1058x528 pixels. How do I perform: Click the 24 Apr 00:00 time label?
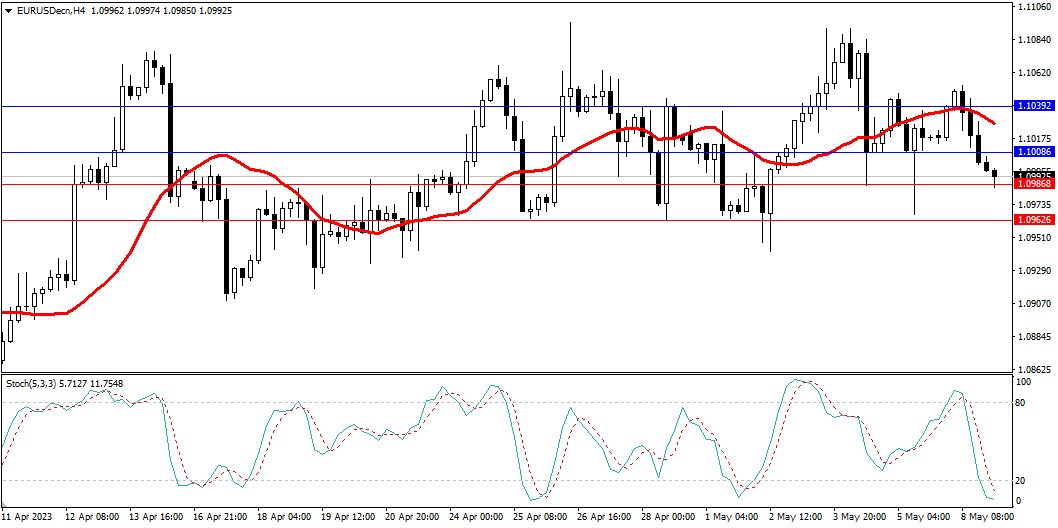476,517
